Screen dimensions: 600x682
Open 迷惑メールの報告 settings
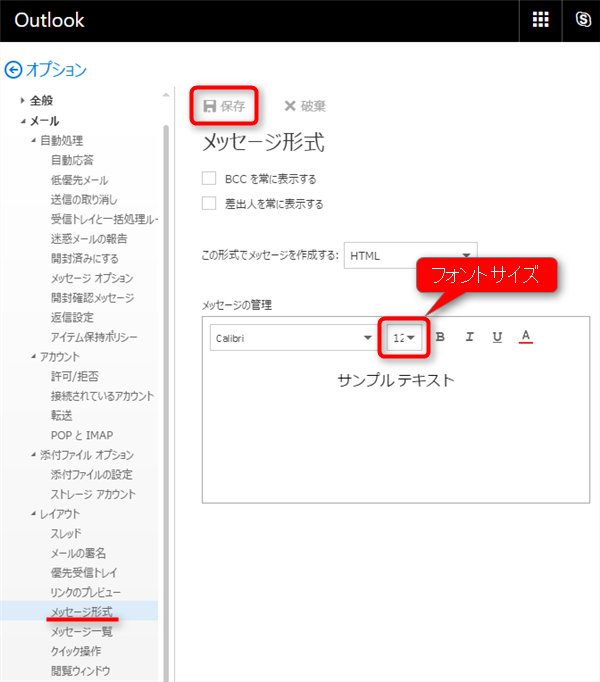pyautogui.click(x=89, y=239)
